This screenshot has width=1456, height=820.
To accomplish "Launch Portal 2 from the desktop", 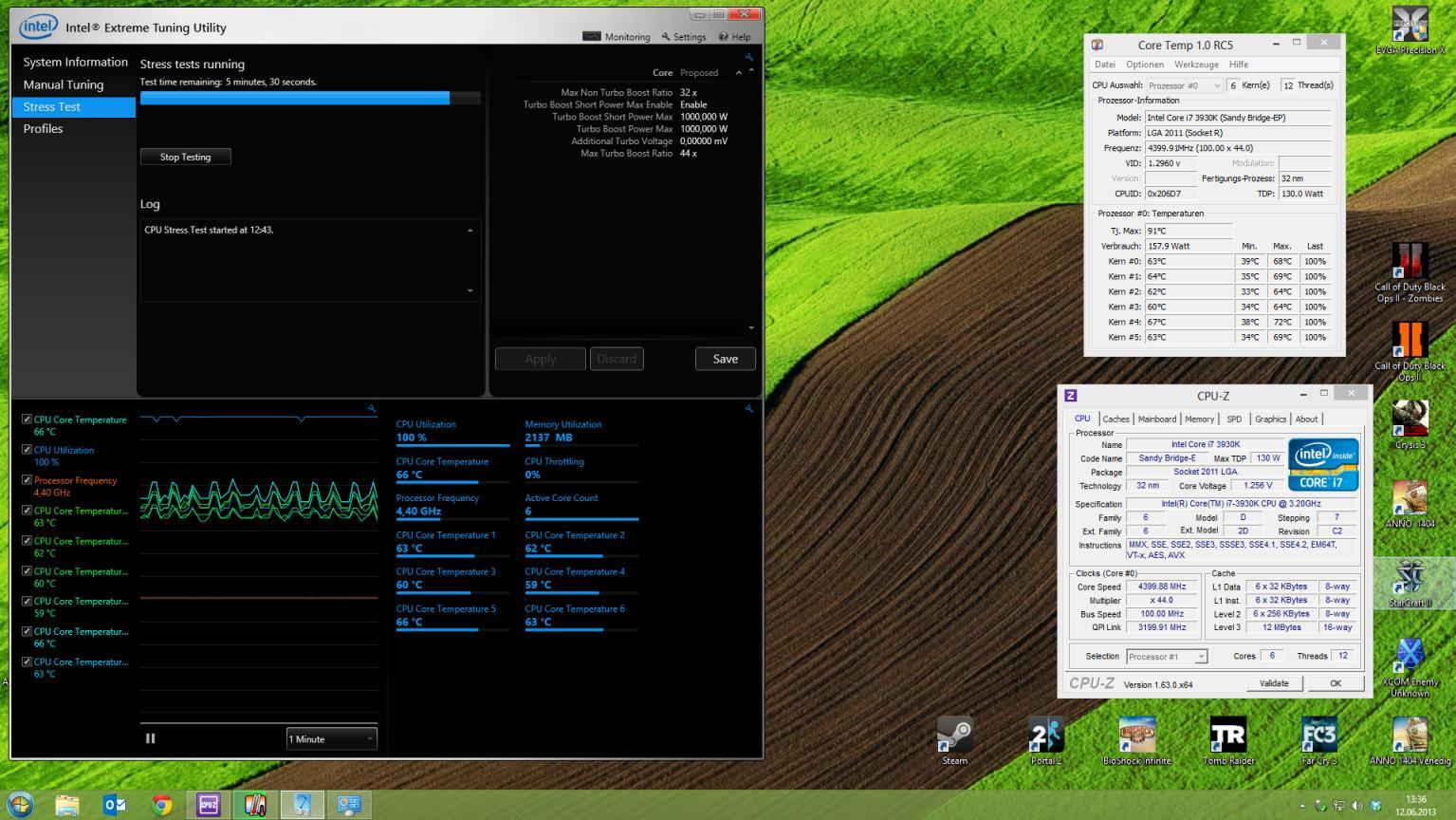I will pos(1046,740).
